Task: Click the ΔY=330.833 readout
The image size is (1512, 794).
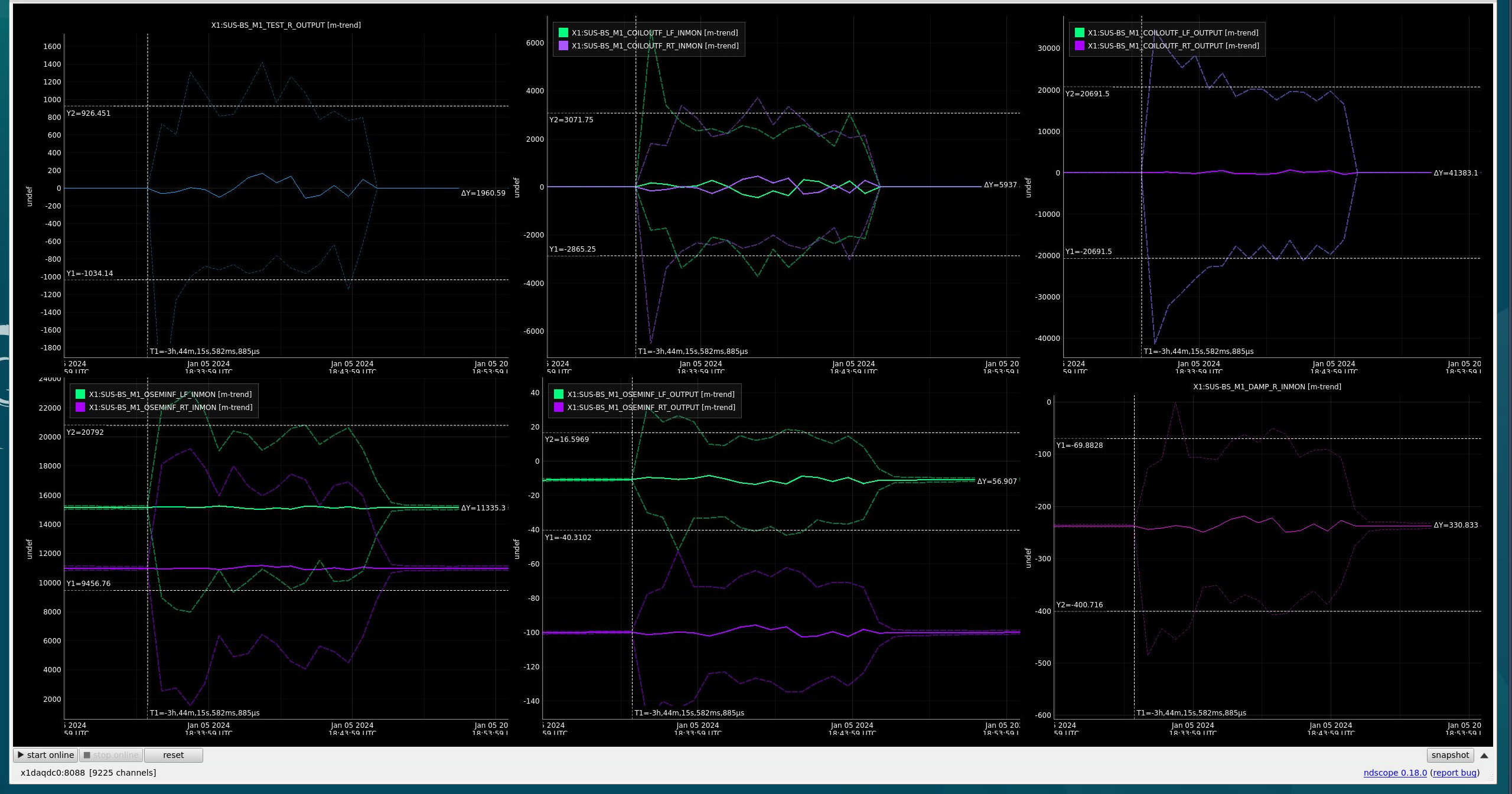Action: pyautogui.click(x=1456, y=525)
